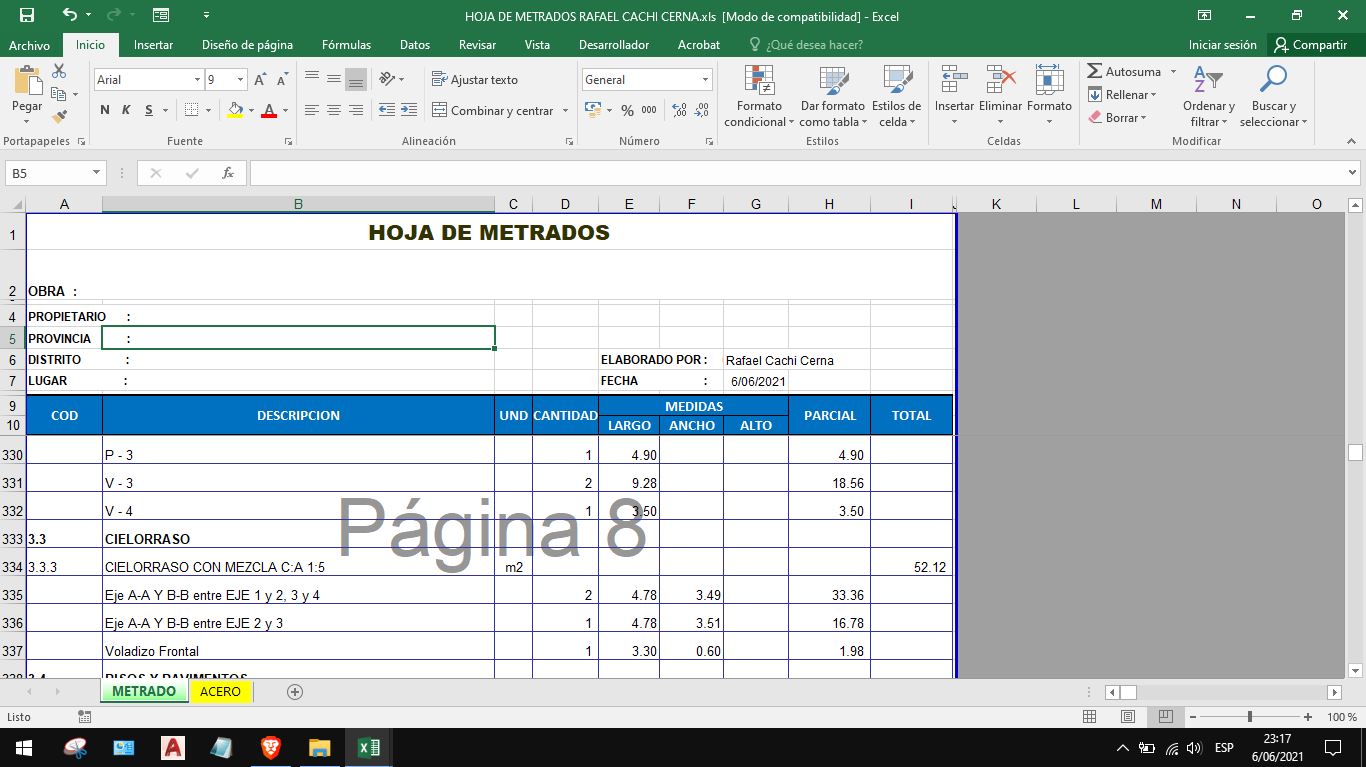
Task: Select the Format Painter brush icon
Action: click(x=59, y=117)
